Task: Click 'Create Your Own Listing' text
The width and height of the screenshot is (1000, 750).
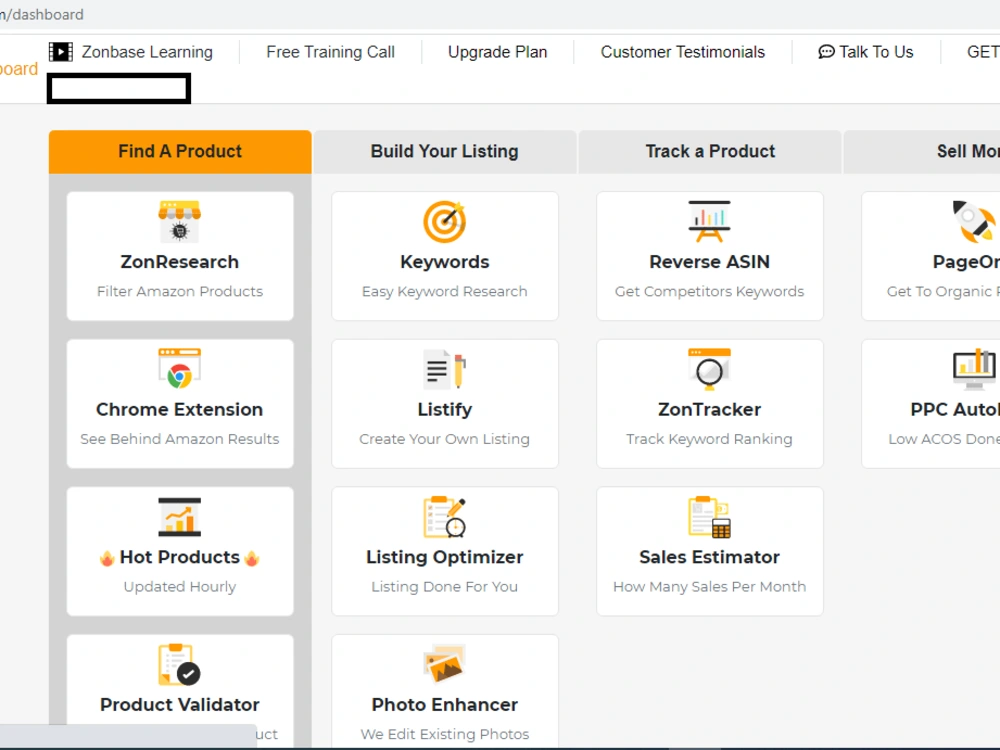Action: tap(445, 439)
